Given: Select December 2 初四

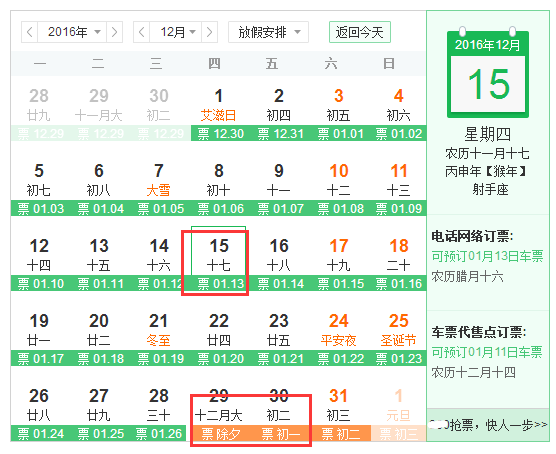Looking at the screenshot, I should [278, 105].
